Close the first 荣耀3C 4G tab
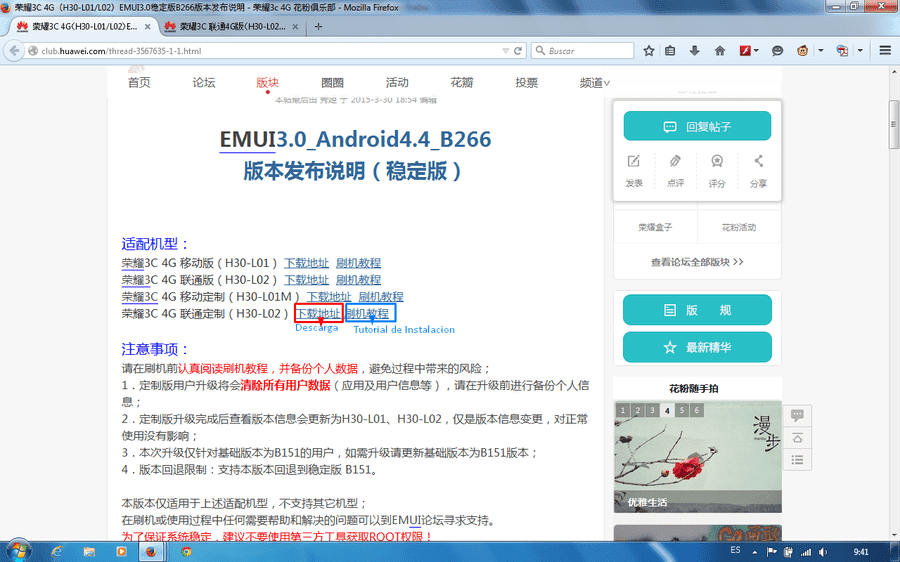 coord(148,26)
